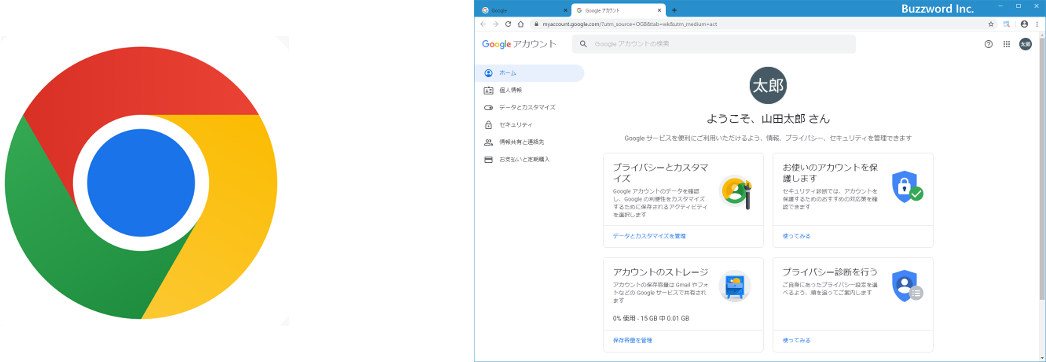Open 情報共有と連絡先 in the sidebar
The height and width of the screenshot is (362, 1046).
click(530, 142)
